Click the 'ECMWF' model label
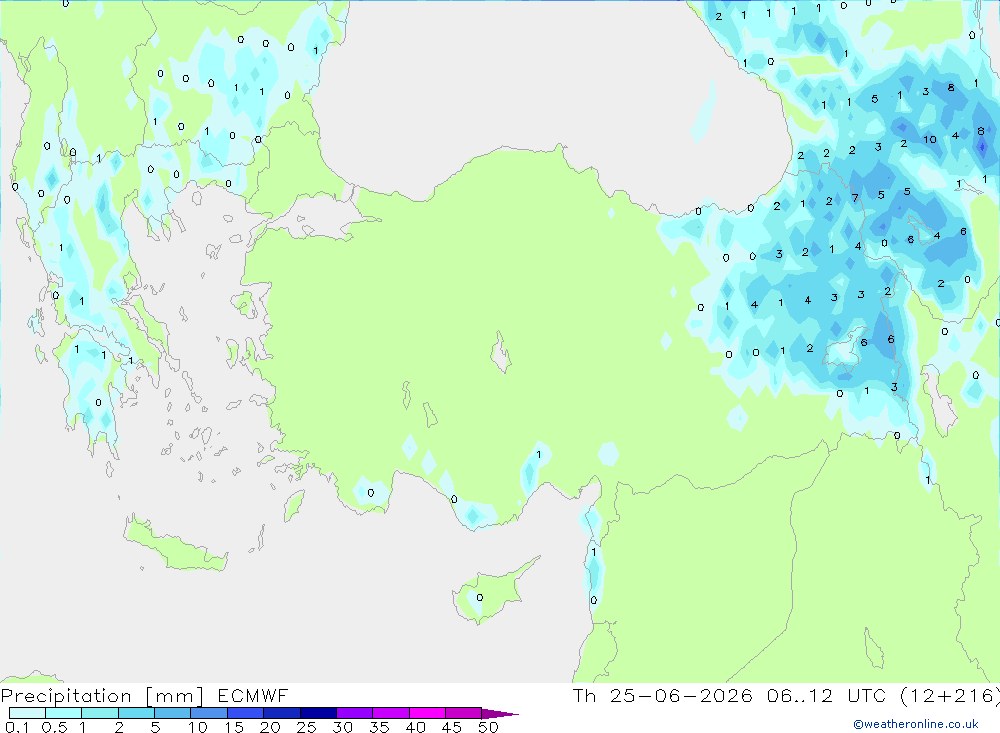 tap(253, 695)
